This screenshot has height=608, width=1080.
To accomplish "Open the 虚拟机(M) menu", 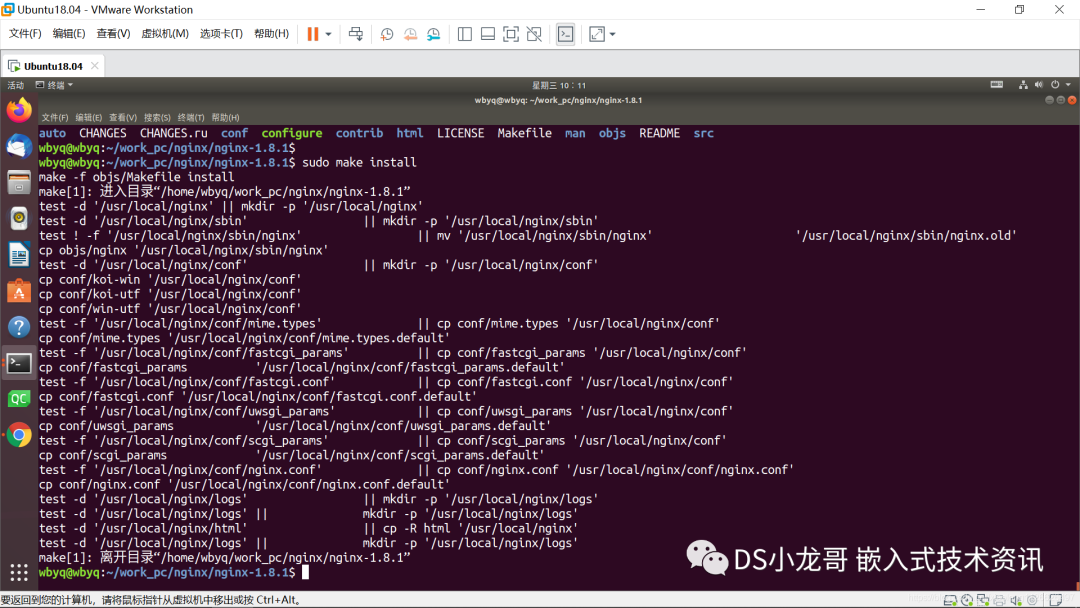I will coord(164,34).
